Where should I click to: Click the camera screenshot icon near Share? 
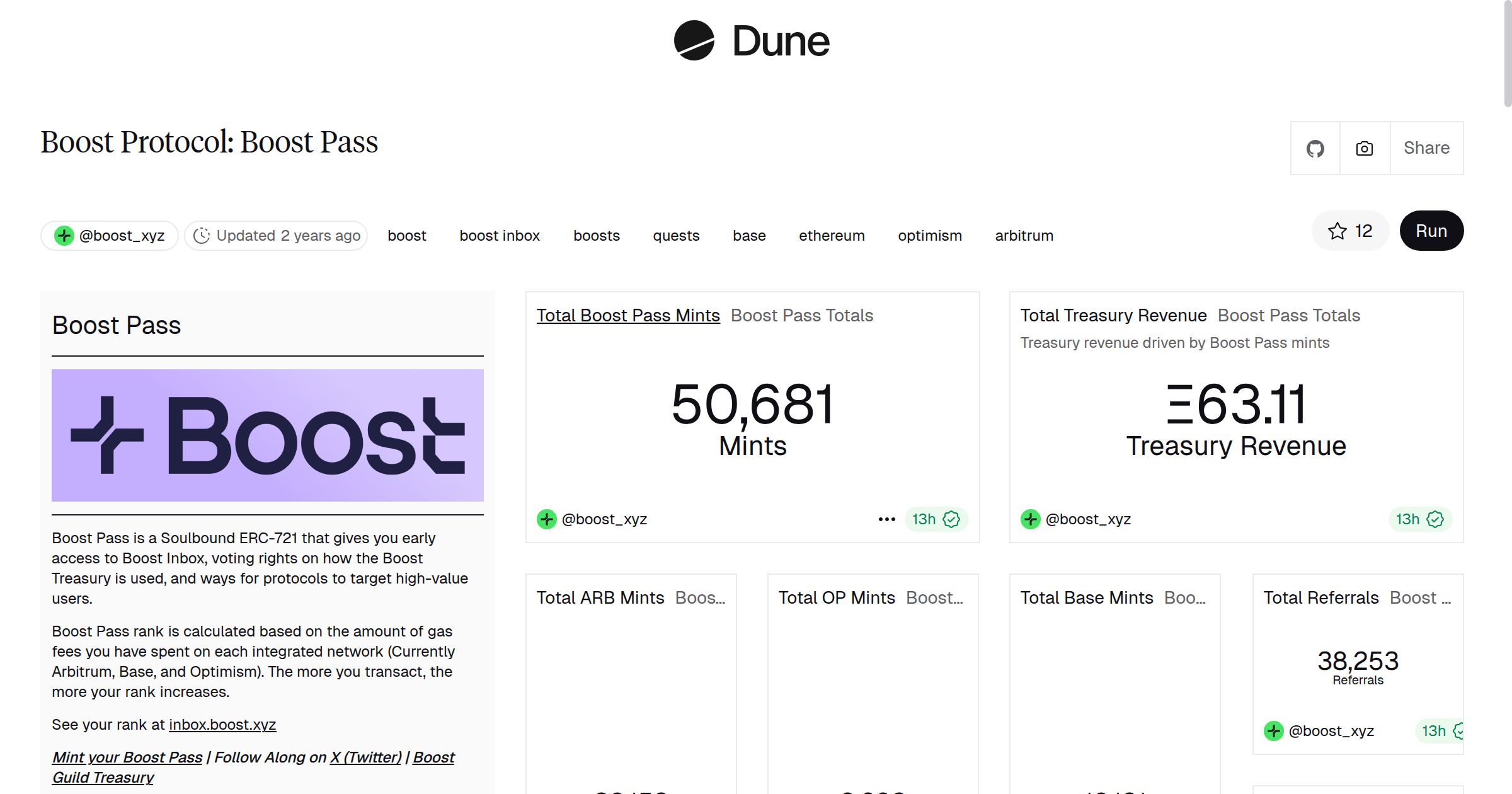click(1363, 147)
